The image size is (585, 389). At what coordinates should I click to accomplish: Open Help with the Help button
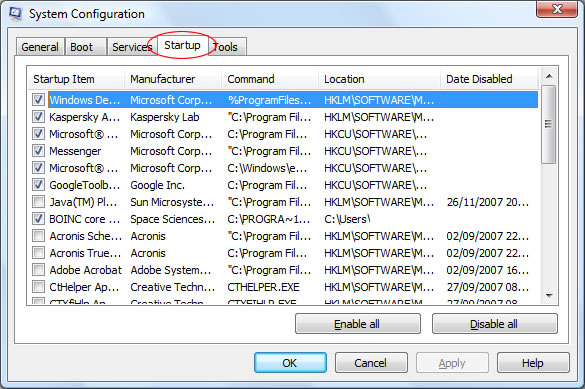point(533,363)
